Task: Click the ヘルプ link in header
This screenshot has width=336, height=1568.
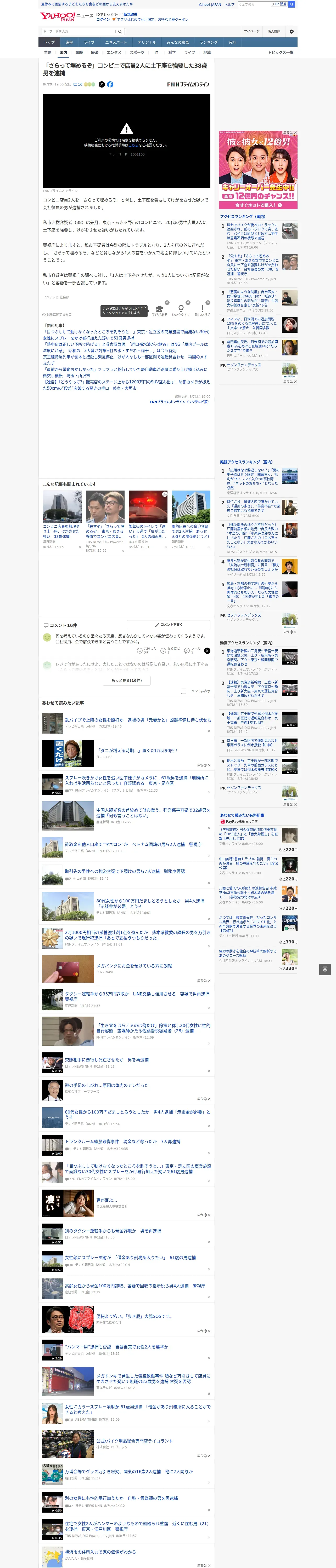Action: click(x=229, y=4)
